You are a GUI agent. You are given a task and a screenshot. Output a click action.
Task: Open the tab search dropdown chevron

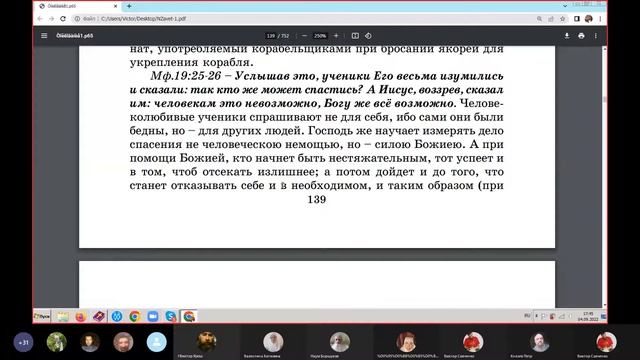click(x=565, y=6)
